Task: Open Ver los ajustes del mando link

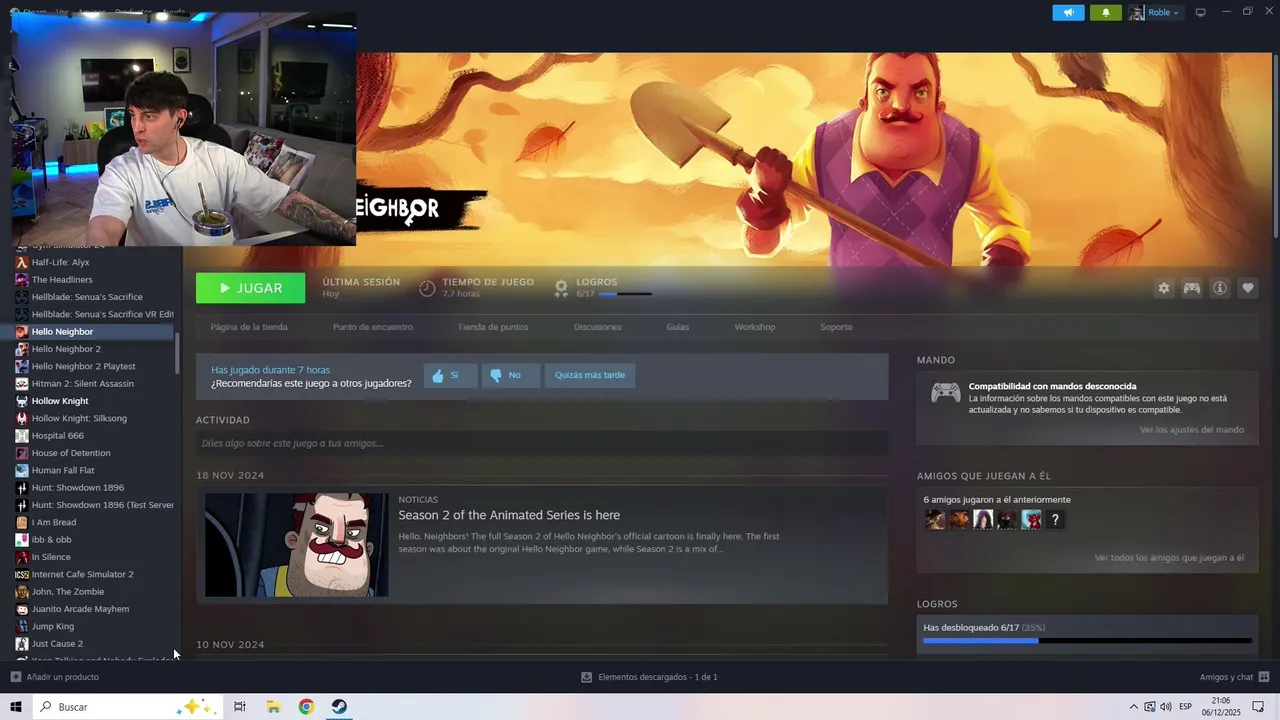Action: (1192, 430)
